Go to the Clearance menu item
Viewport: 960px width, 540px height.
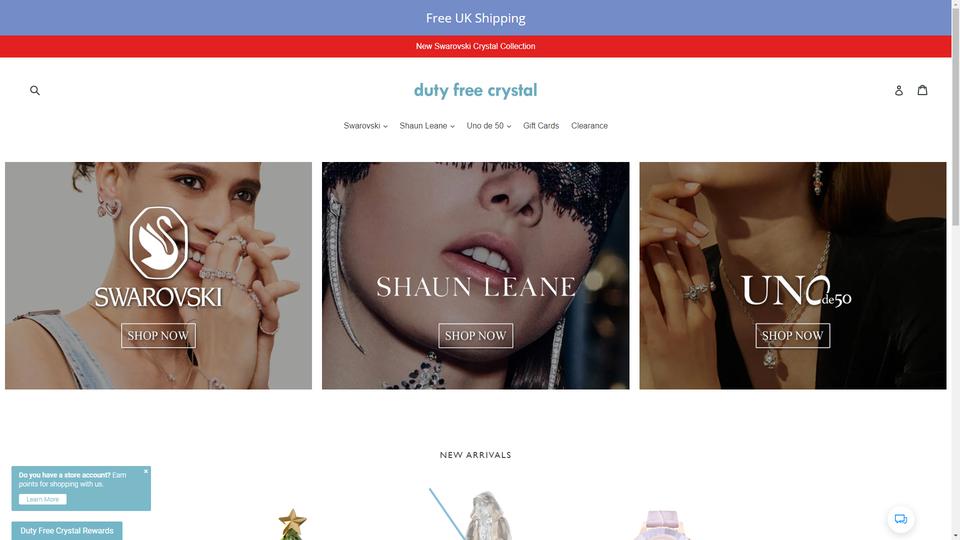click(589, 126)
